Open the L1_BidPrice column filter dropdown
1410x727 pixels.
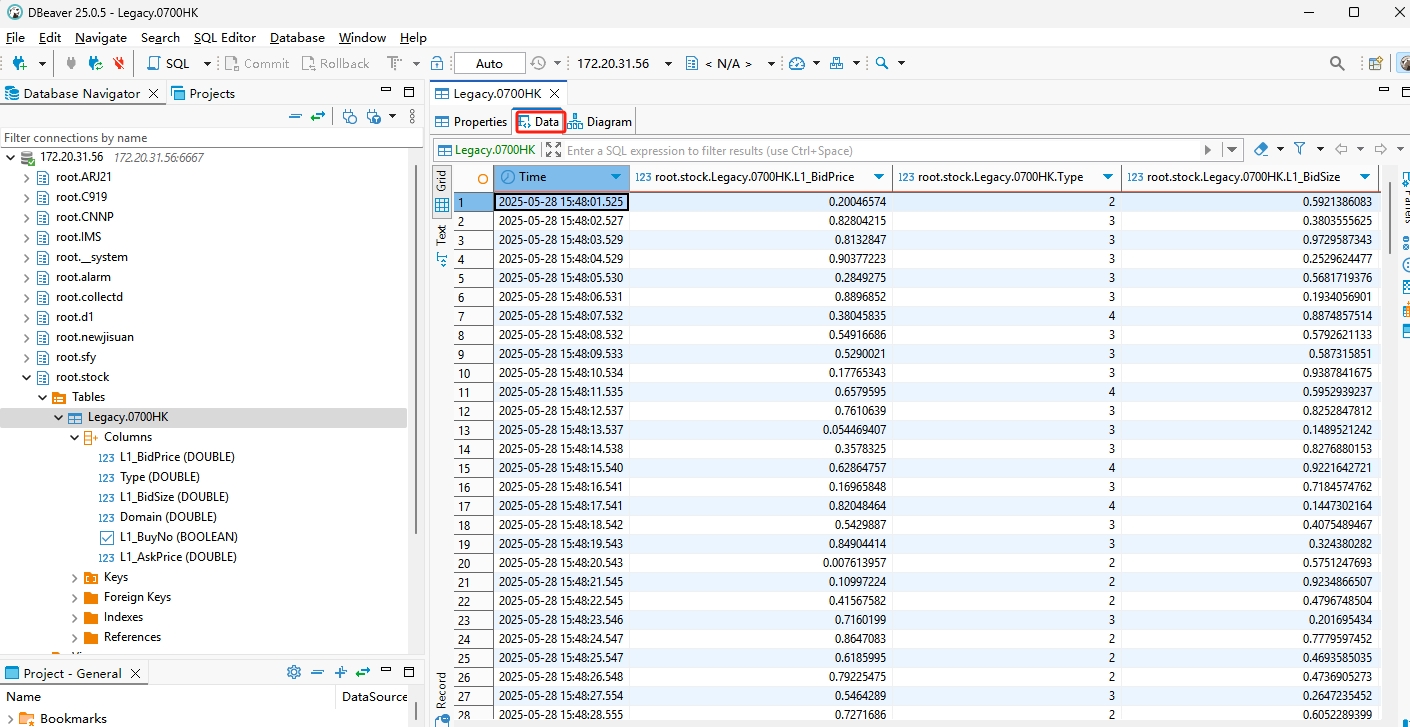[x=878, y=177]
